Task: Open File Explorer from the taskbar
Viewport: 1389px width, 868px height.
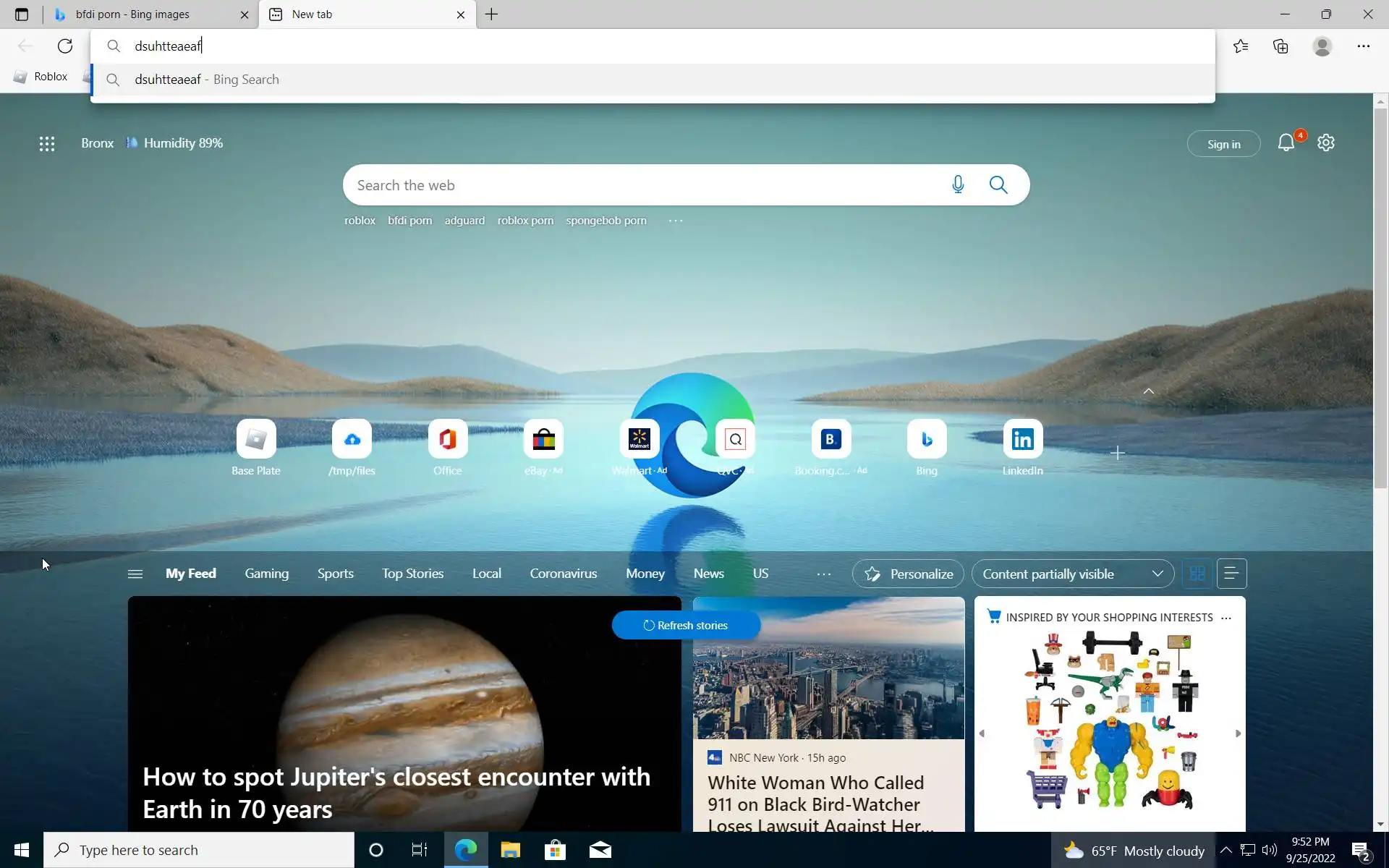Action: (x=510, y=850)
